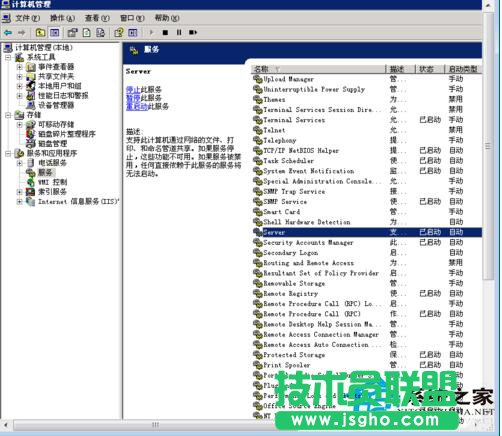Image resolution: width=502 pixels, height=436 pixels.
Task: Open the 文件 menu
Action: [x=27, y=18]
